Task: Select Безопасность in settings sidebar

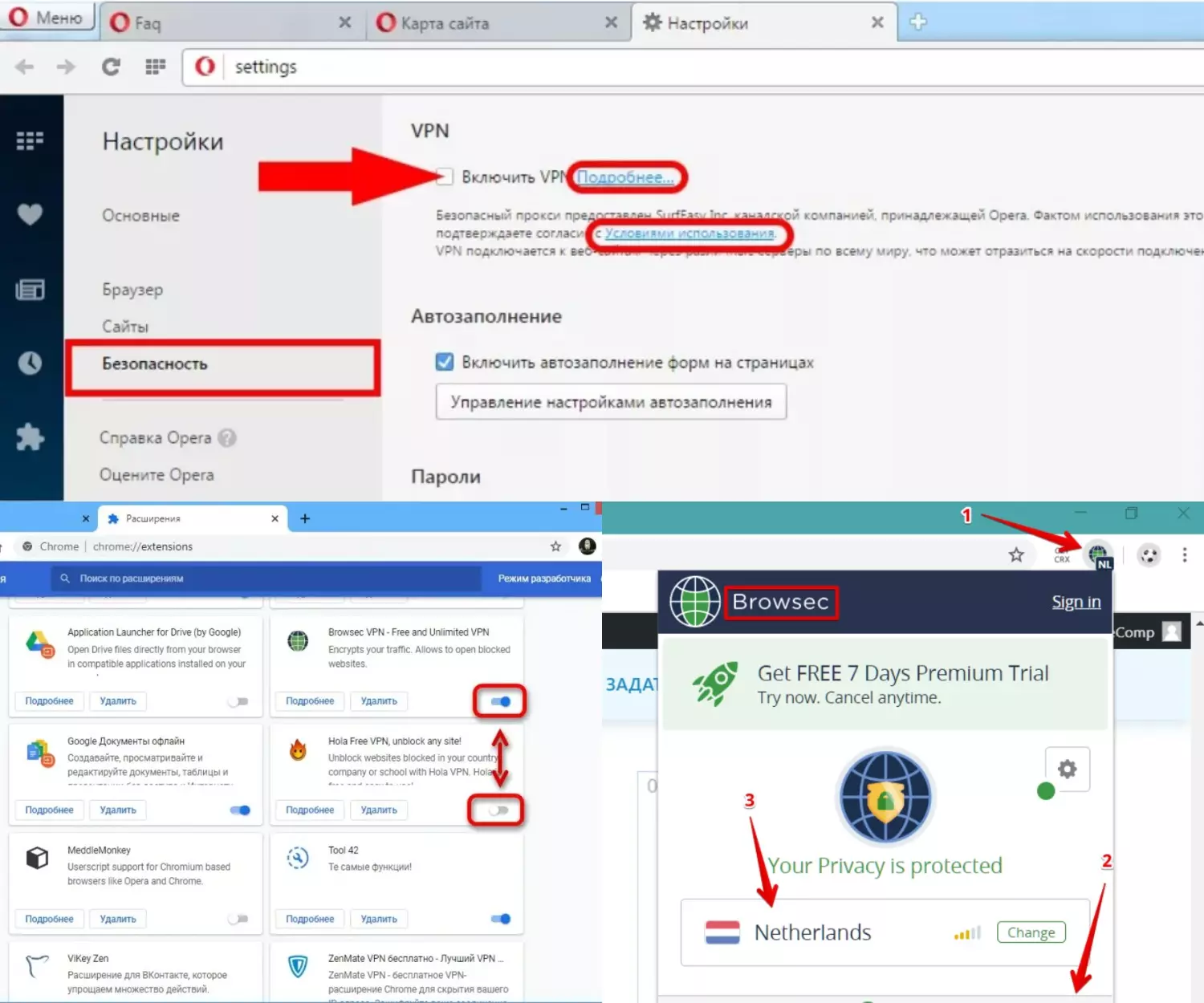Action: (x=155, y=364)
